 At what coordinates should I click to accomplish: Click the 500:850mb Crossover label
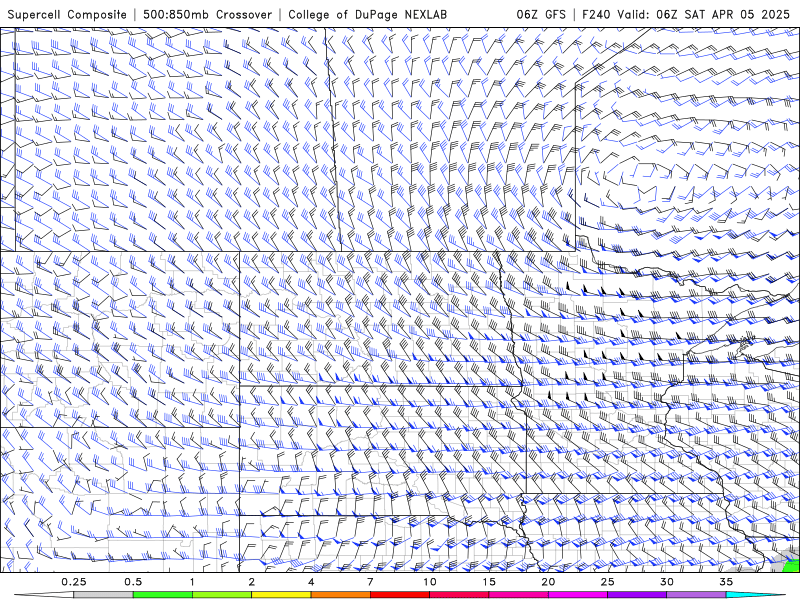(x=207, y=14)
